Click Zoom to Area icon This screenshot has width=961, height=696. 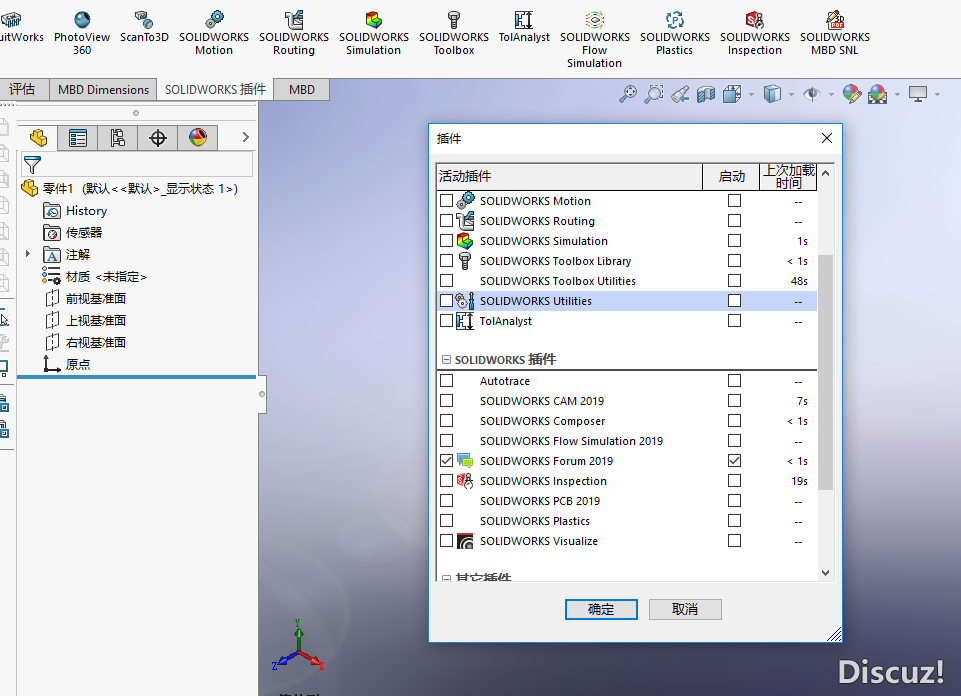pyautogui.click(x=654, y=94)
